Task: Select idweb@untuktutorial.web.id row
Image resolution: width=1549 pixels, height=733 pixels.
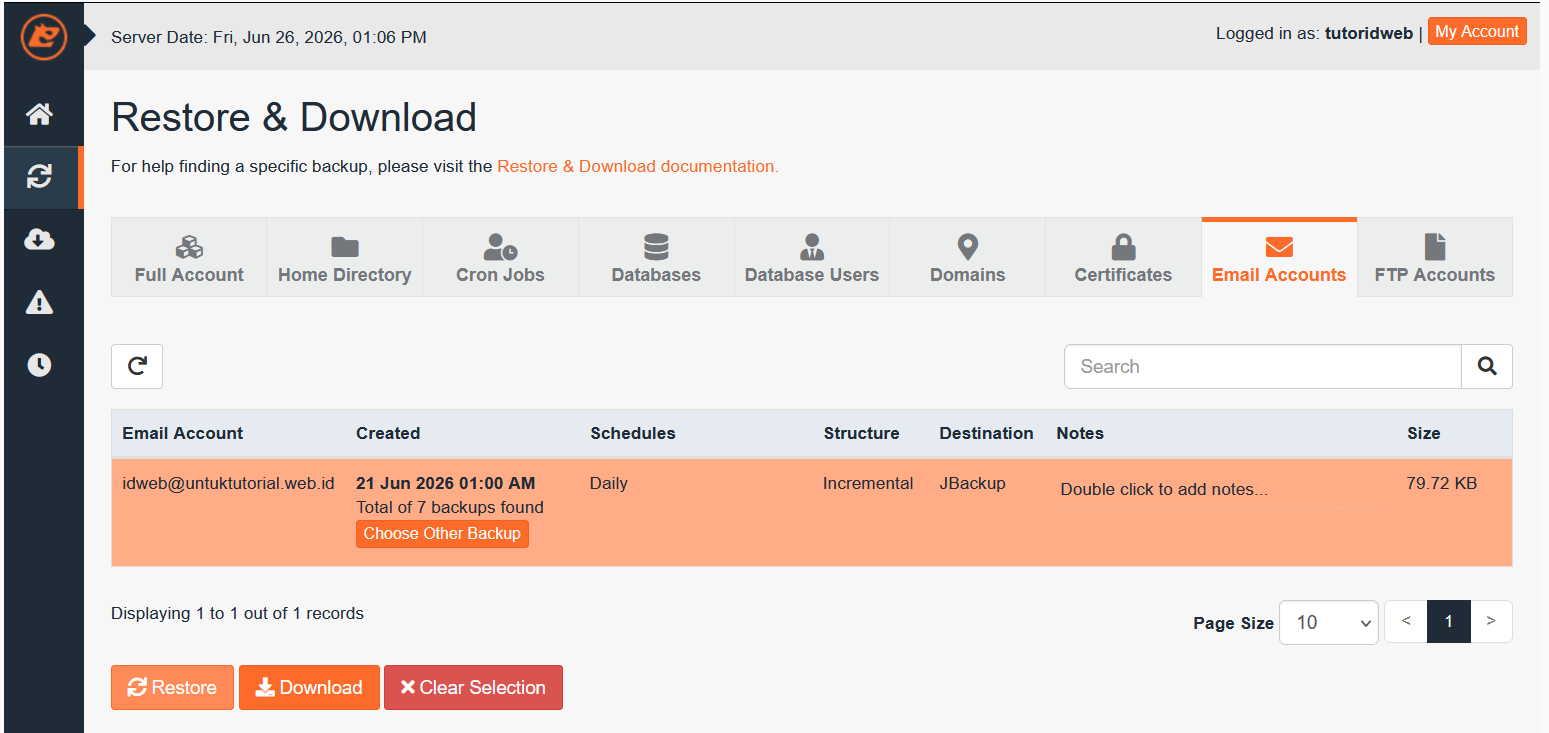Action: pyautogui.click(x=812, y=512)
